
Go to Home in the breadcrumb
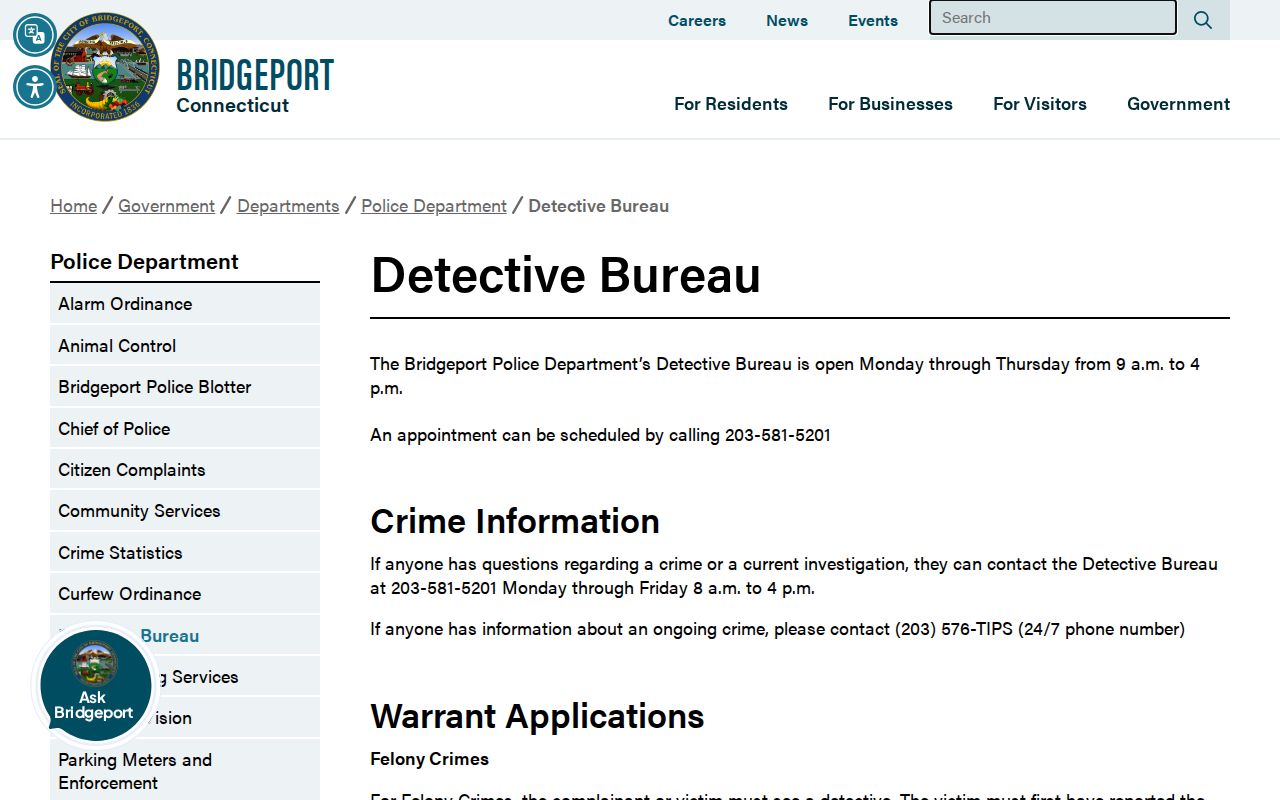(74, 206)
